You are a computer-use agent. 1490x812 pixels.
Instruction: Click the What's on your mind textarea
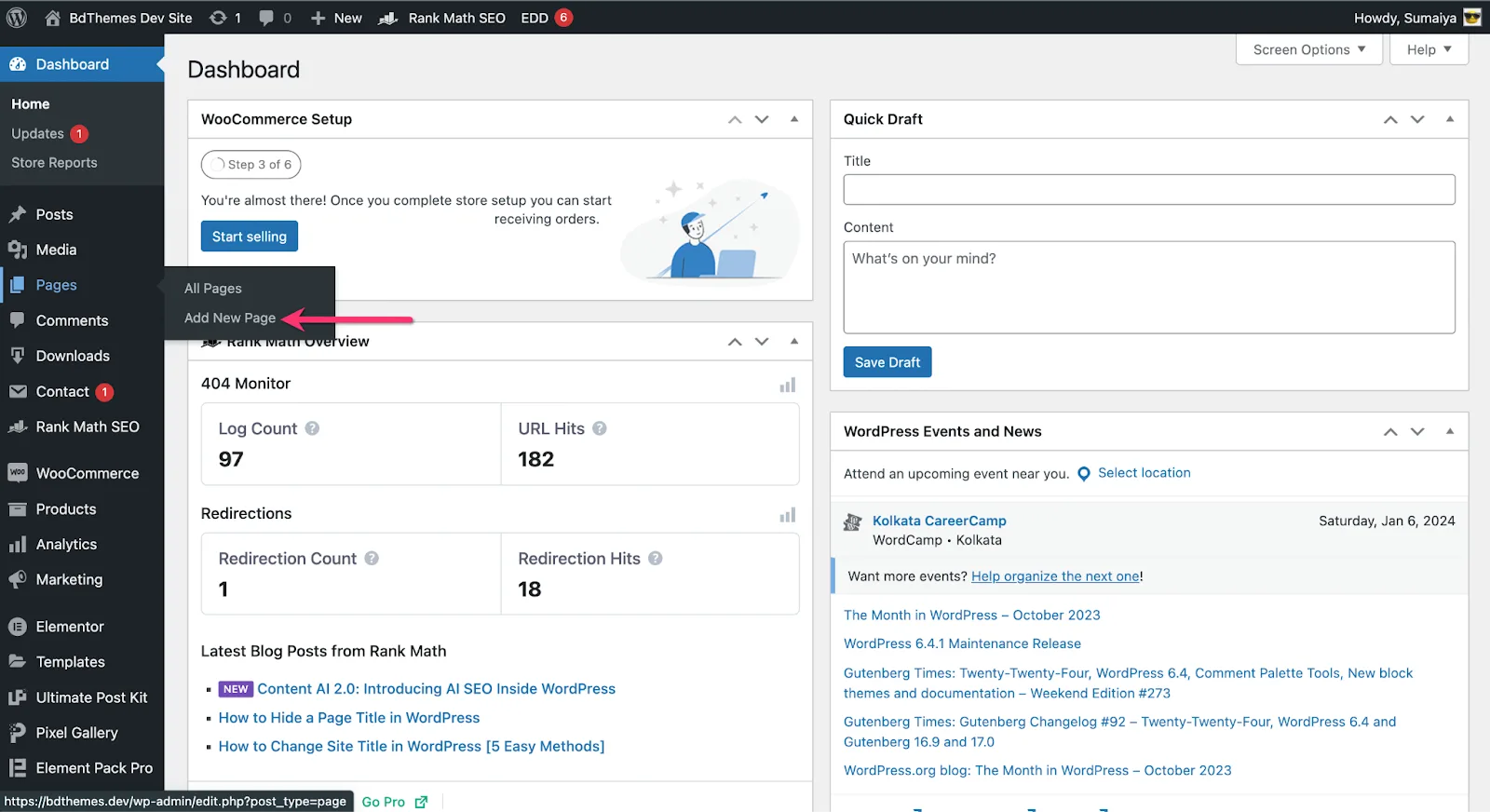[1149, 288]
